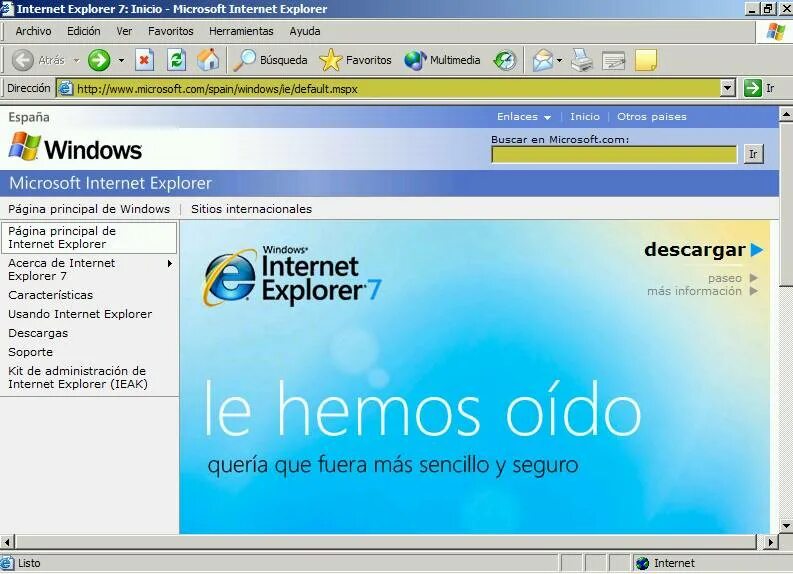793x574 pixels.
Task: Click vertical scrollbar down arrow
Action: pyautogui.click(x=786, y=526)
